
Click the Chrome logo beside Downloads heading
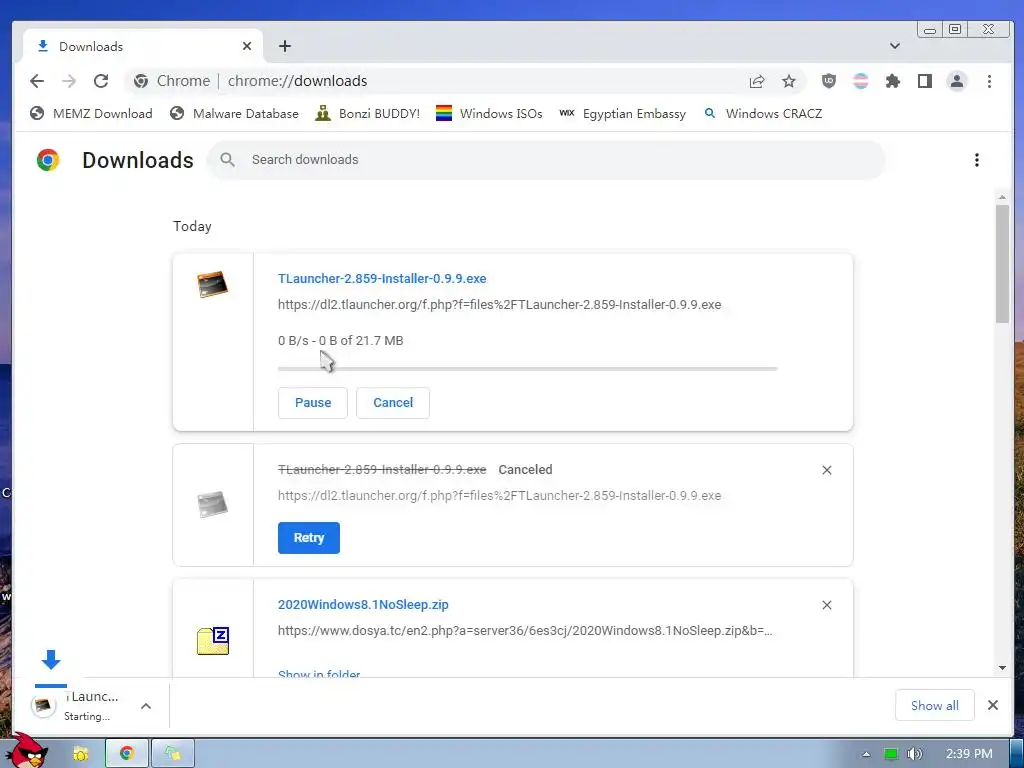[x=48, y=160]
